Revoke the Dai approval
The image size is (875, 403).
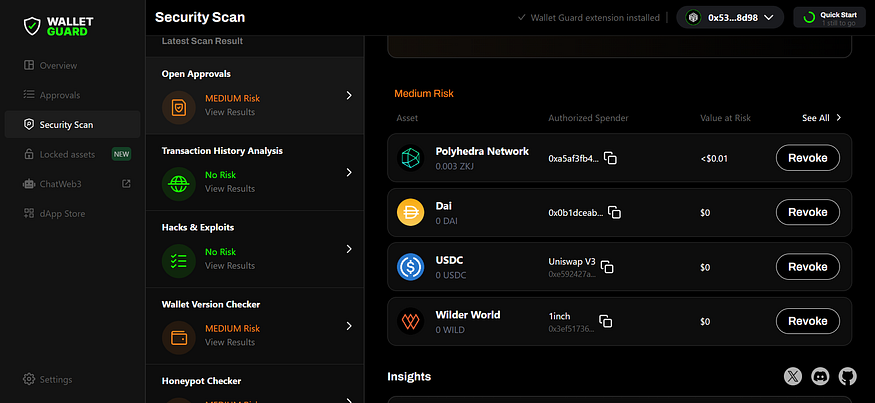tap(807, 212)
